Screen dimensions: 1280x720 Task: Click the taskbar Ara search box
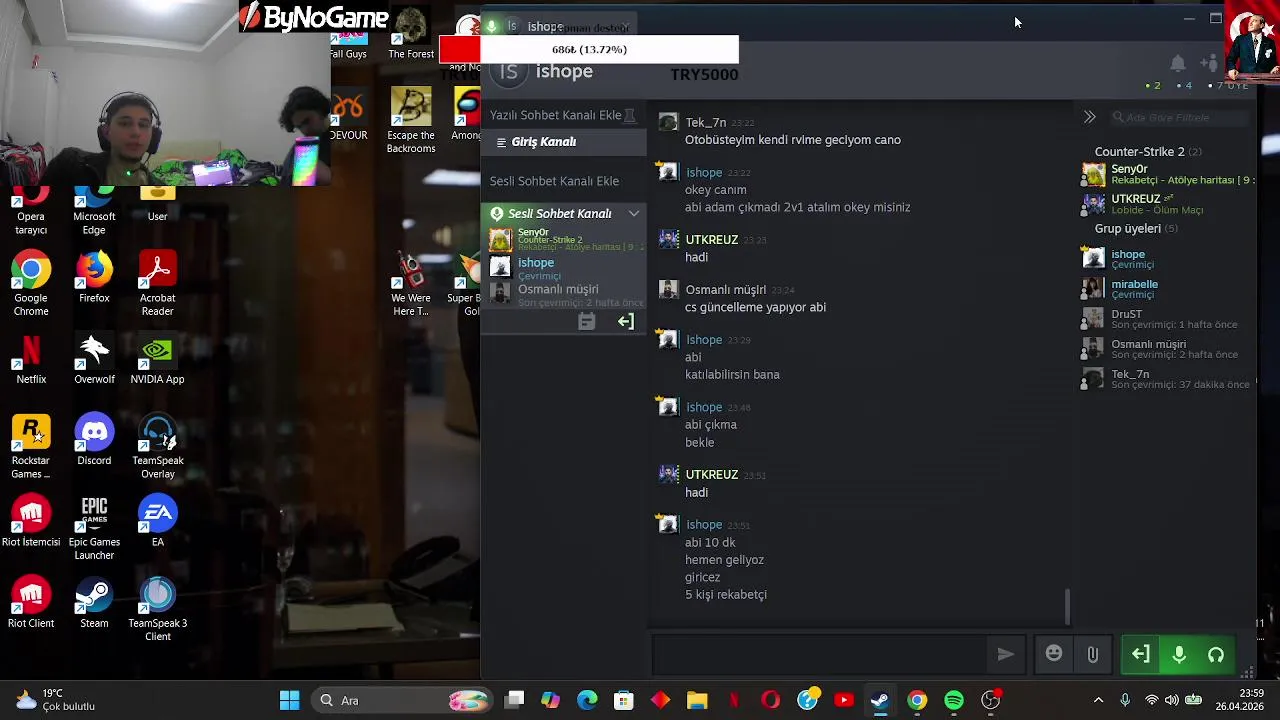click(x=400, y=700)
